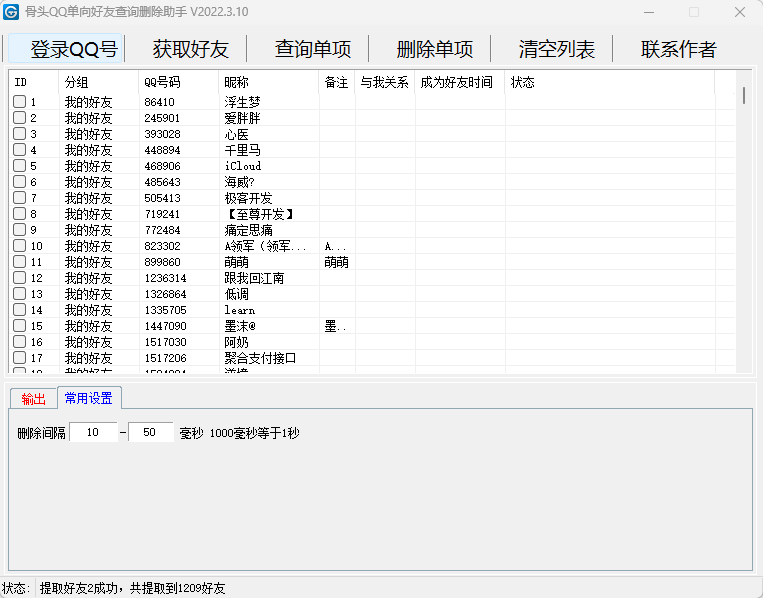Viewport: 763px width, 598px height.
Task: Check the box for row 2 爱胖胖
Action: tap(19, 118)
